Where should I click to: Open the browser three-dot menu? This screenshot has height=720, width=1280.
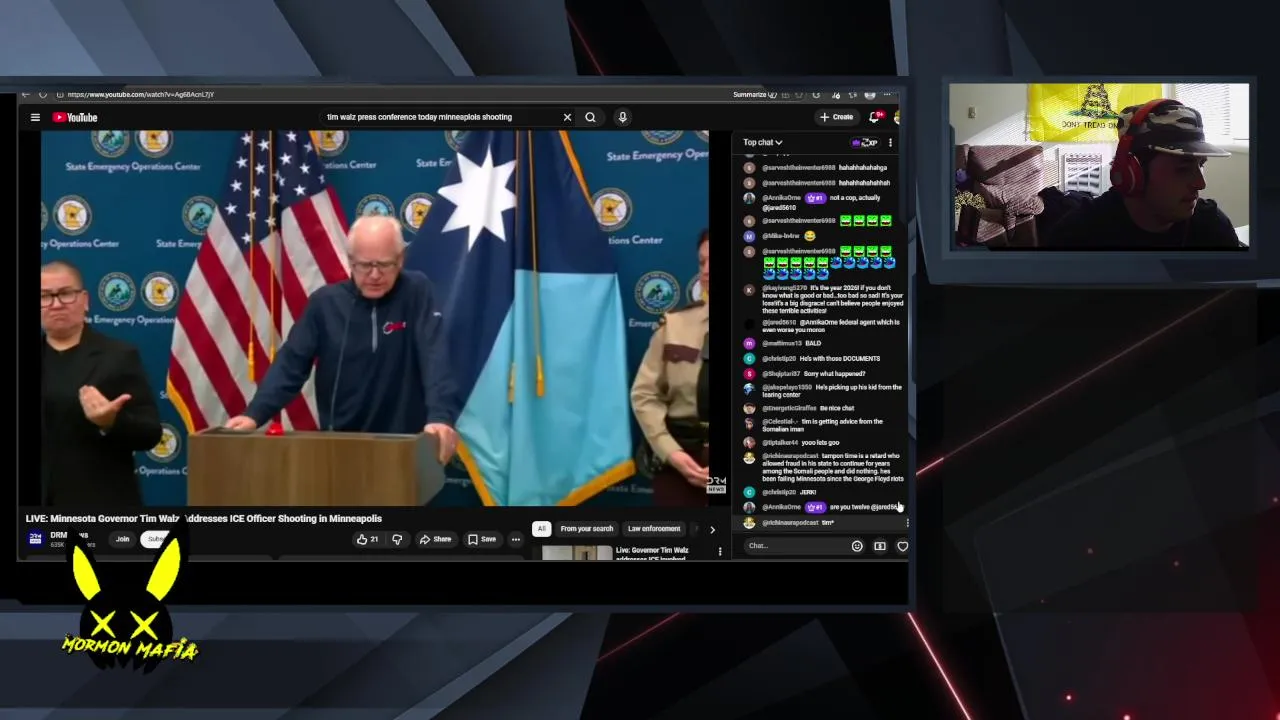(x=887, y=94)
